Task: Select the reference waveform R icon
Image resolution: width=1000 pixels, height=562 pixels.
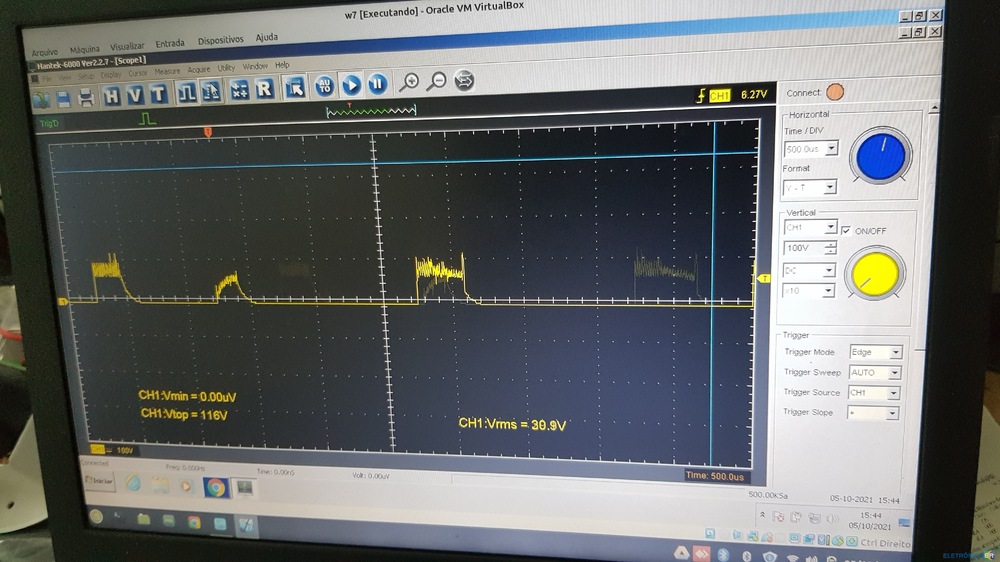Action: coord(264,89)
